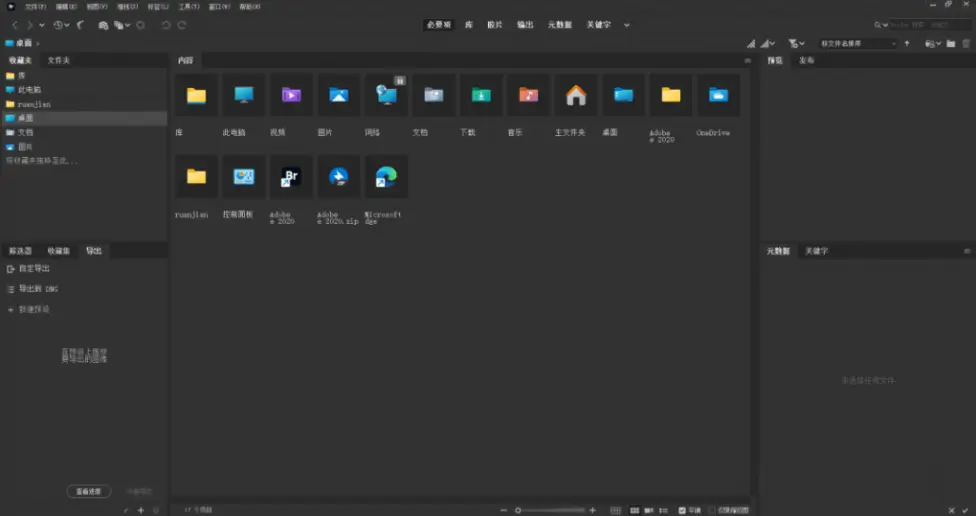Go forward with the right arrow icon

tap(29, 26)
